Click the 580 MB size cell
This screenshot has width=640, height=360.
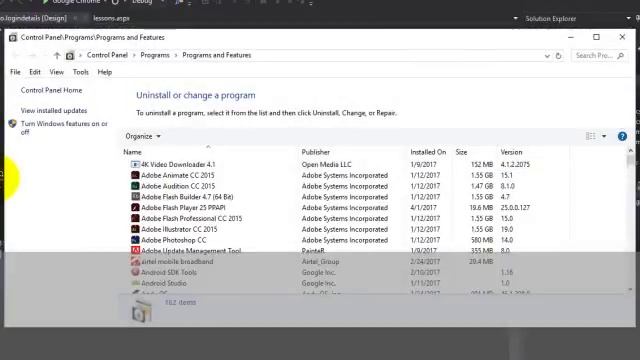pyautogui.click(x=482, y=240)
